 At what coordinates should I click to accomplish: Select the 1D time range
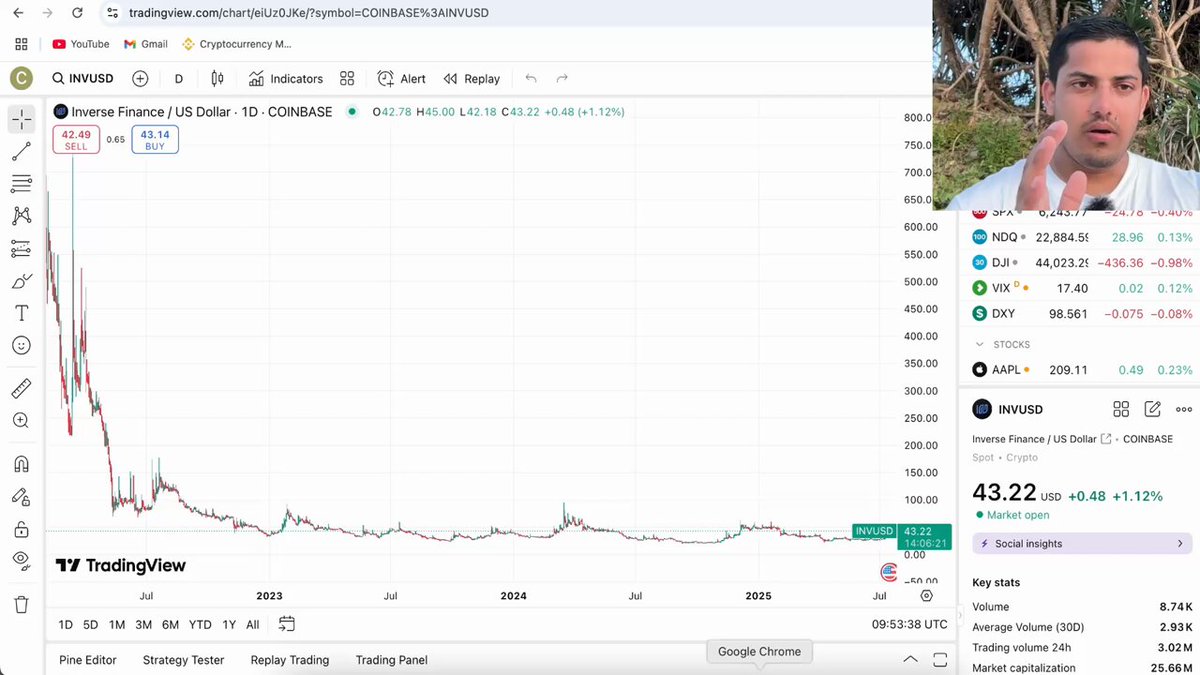[65, 624]
